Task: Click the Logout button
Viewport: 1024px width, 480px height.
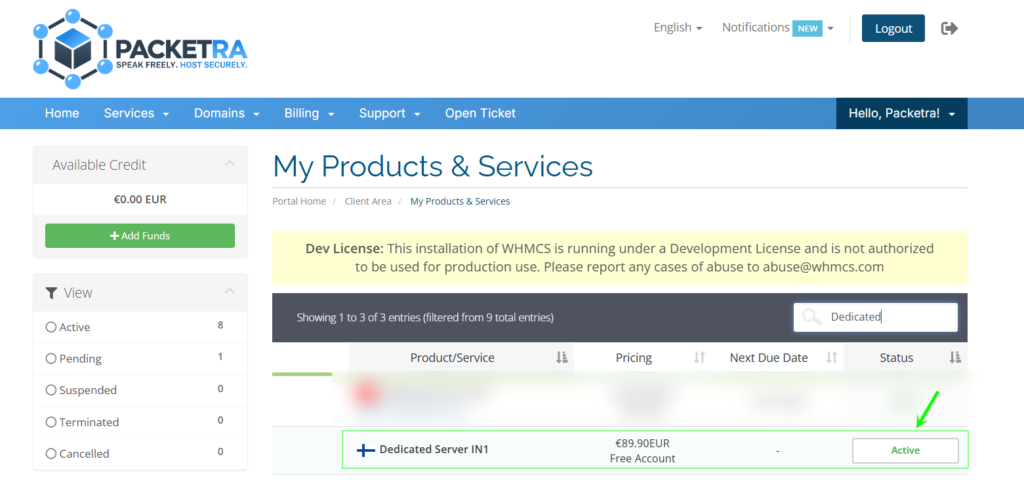Action: click(x=893, y=28)
